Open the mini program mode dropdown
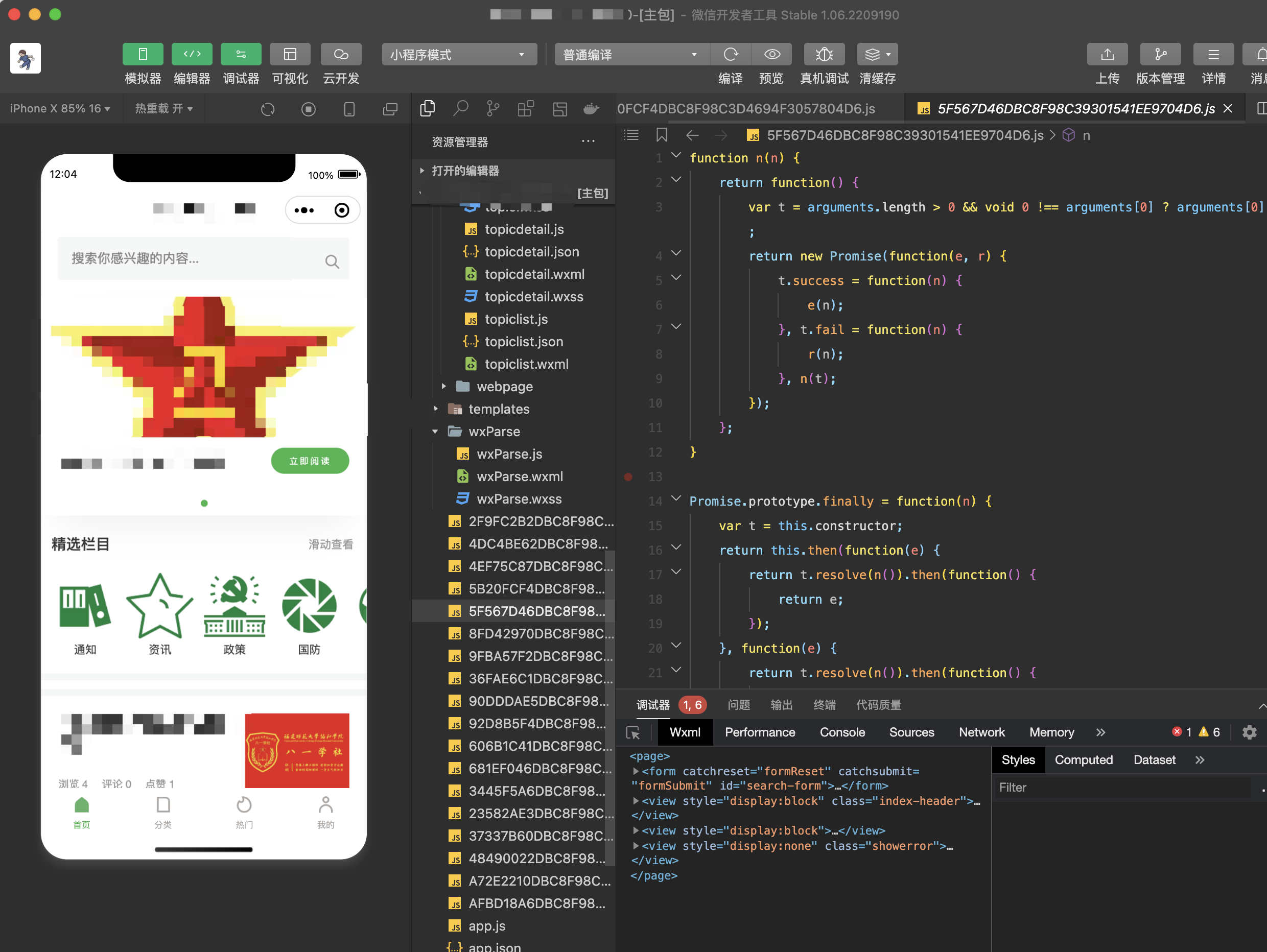The height and width of the screenshot is (952, 1267). [459, 54]
